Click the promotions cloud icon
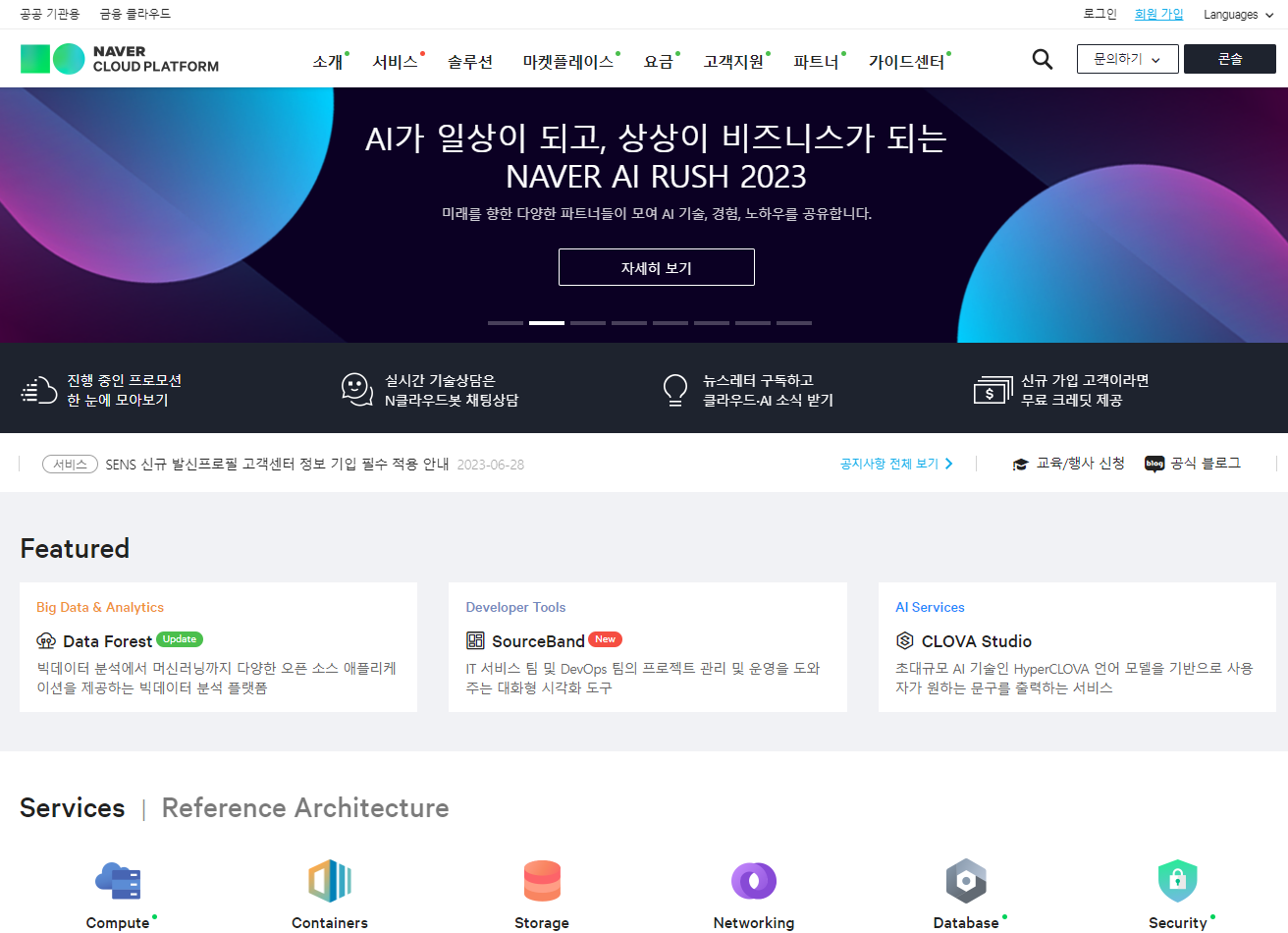 click(x=39, y=390)
